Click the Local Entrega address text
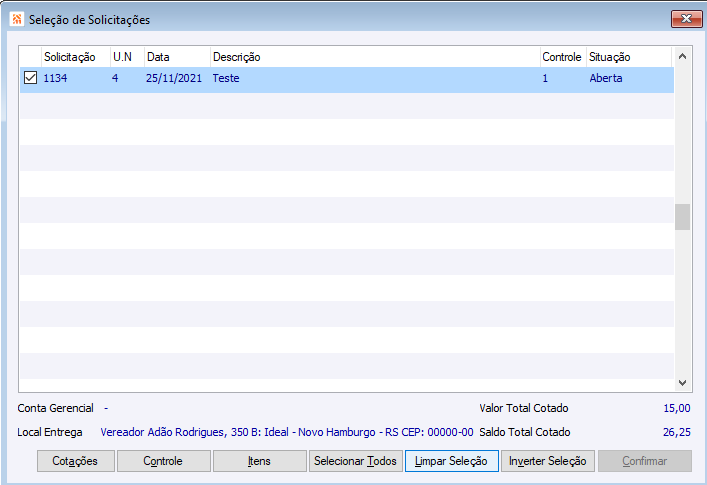 point(287,432)
